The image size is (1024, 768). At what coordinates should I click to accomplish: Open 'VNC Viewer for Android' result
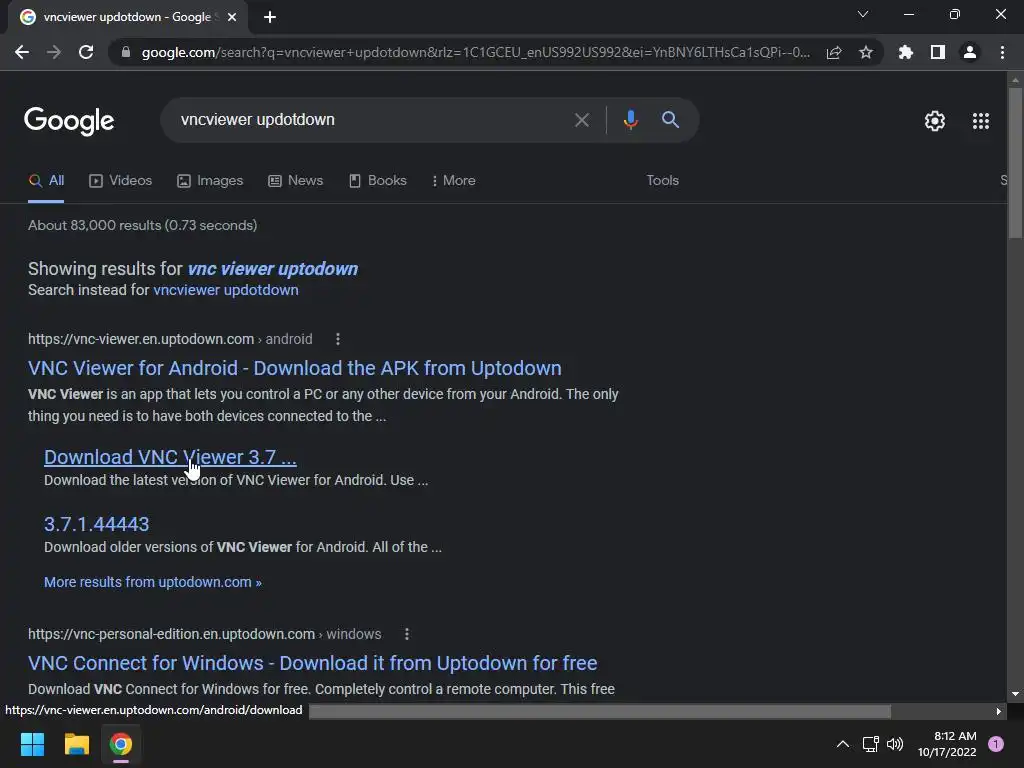pos(295,368)
